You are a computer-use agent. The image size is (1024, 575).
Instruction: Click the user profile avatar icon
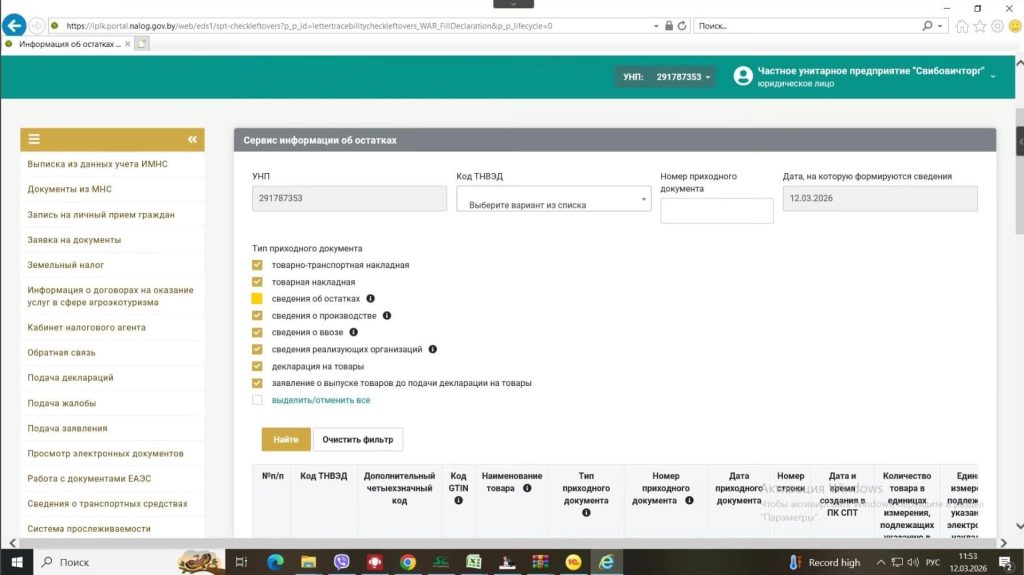[743, 76]
